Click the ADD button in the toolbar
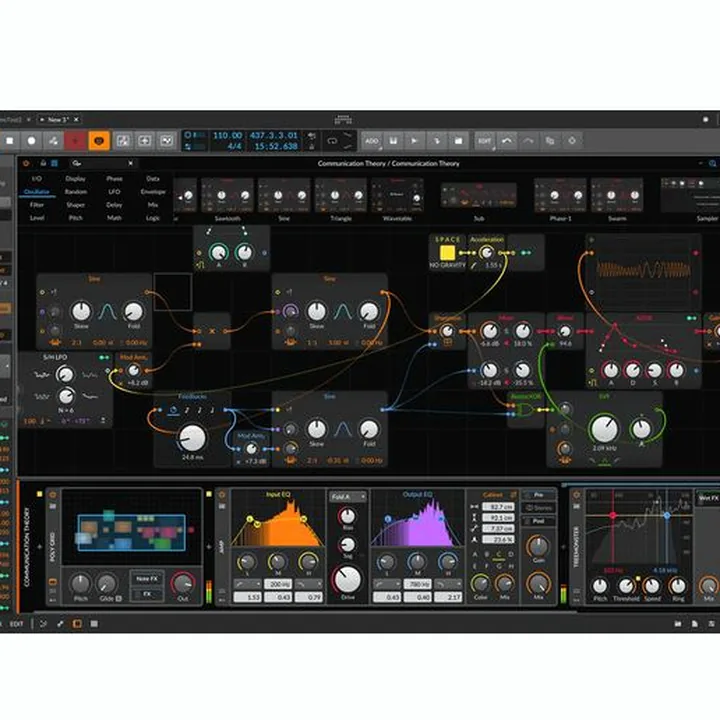Screen dimensions: 720x720 click(371, 141)
